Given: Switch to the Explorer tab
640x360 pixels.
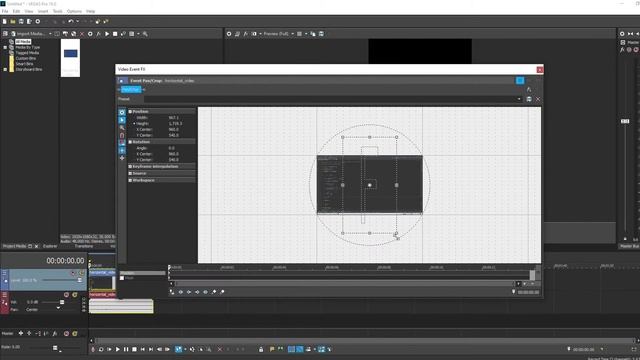Looking at the screenshot, I should 50,246.
